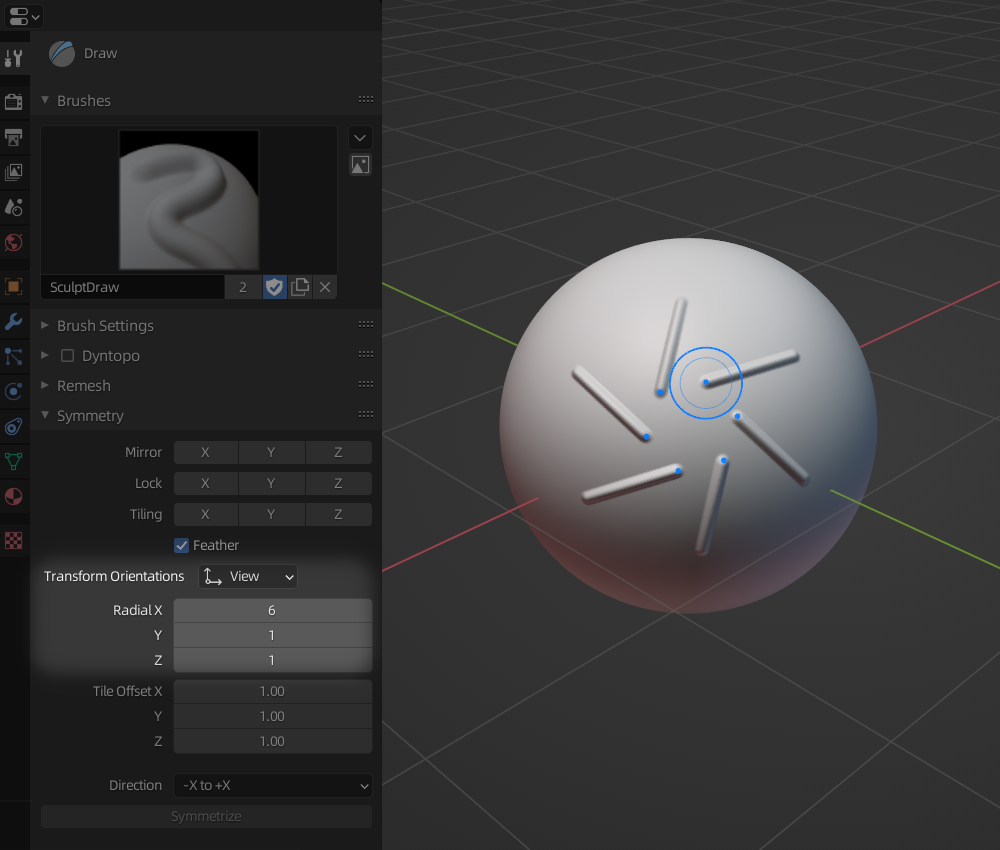This screenshot has height=850, width=1000.
Task: Uncheck the Feather checkbox
Action: [182, 545]
